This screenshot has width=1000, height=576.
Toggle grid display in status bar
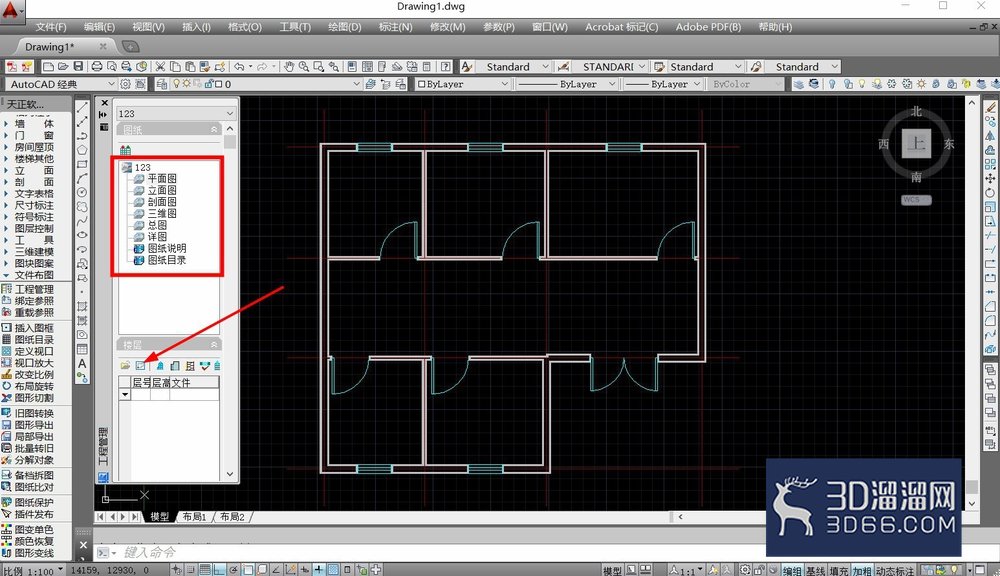click(x=205, y=570)
